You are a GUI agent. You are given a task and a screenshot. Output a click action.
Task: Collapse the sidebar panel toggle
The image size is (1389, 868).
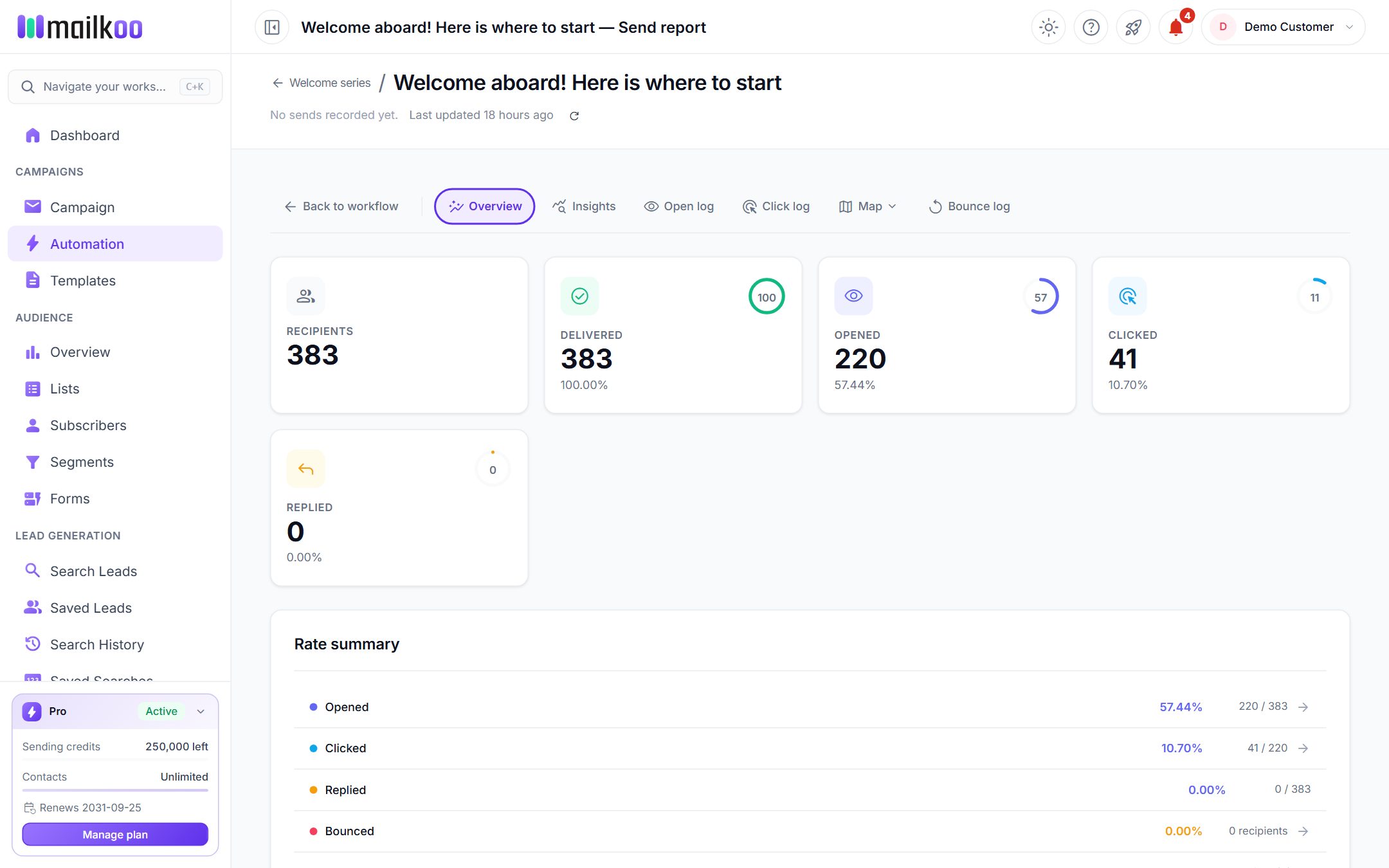(x=272, y=27)
